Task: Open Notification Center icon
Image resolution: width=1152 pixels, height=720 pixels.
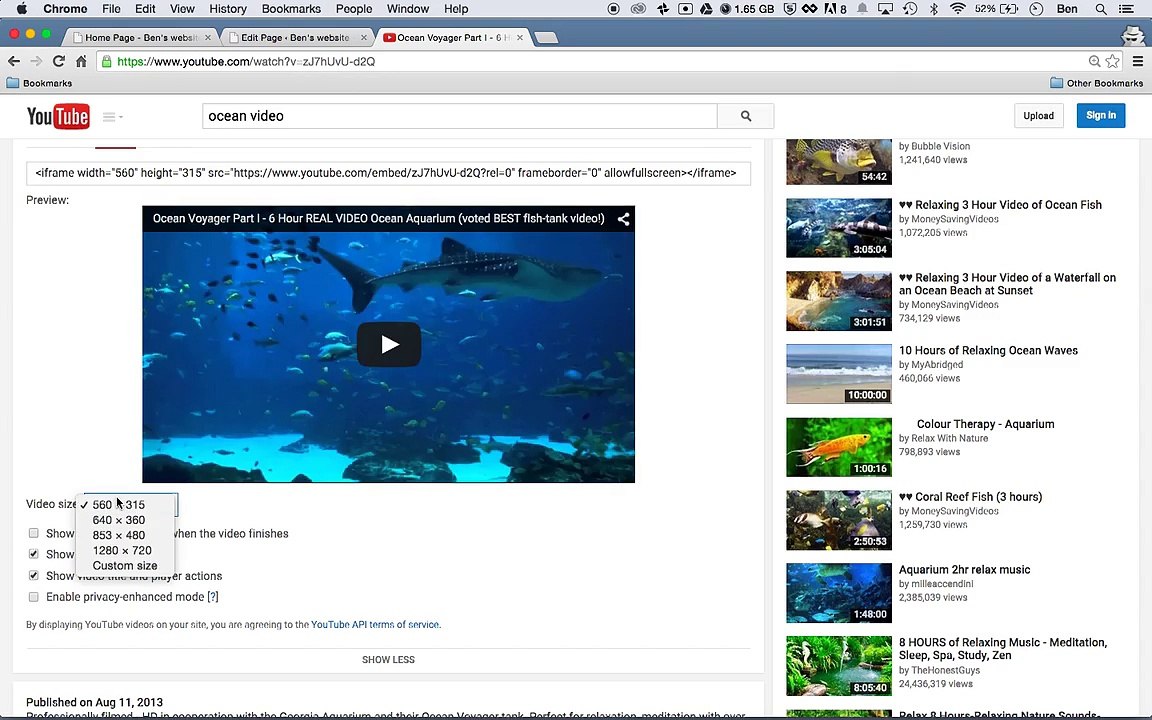Action: point(1126,9)
